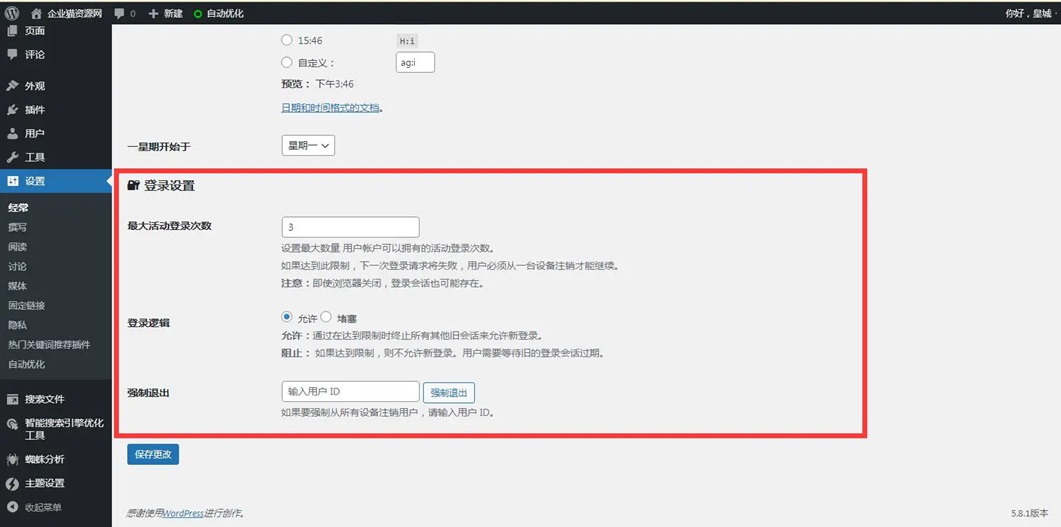
Task: Click the 保存更改 button
Action: point(153,455)
